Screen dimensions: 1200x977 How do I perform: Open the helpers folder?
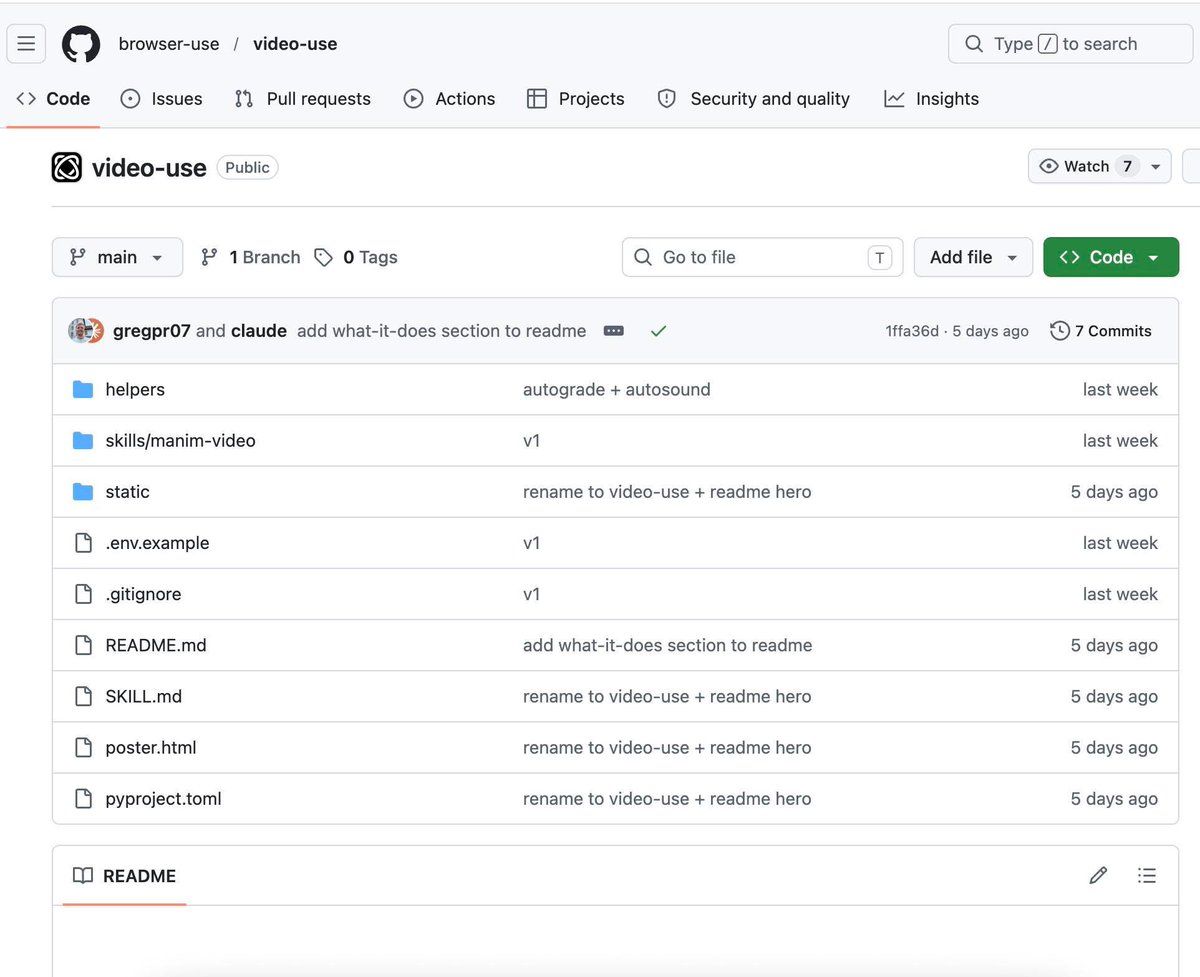(x=135, y=389)
